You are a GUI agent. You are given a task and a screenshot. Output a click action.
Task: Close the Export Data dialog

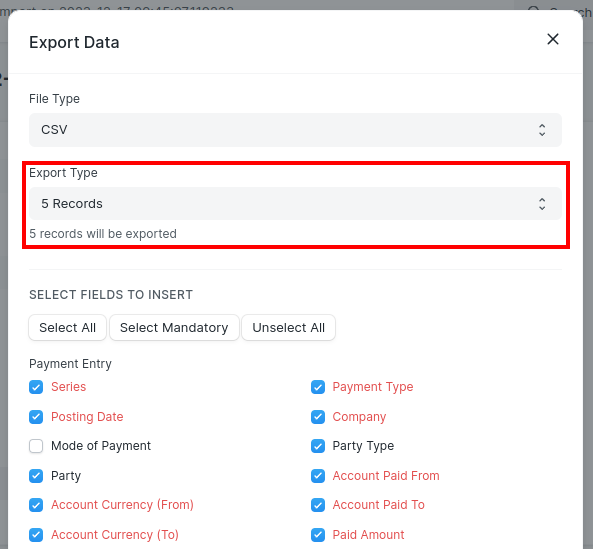pyautogui.click(x=553, y=39)
